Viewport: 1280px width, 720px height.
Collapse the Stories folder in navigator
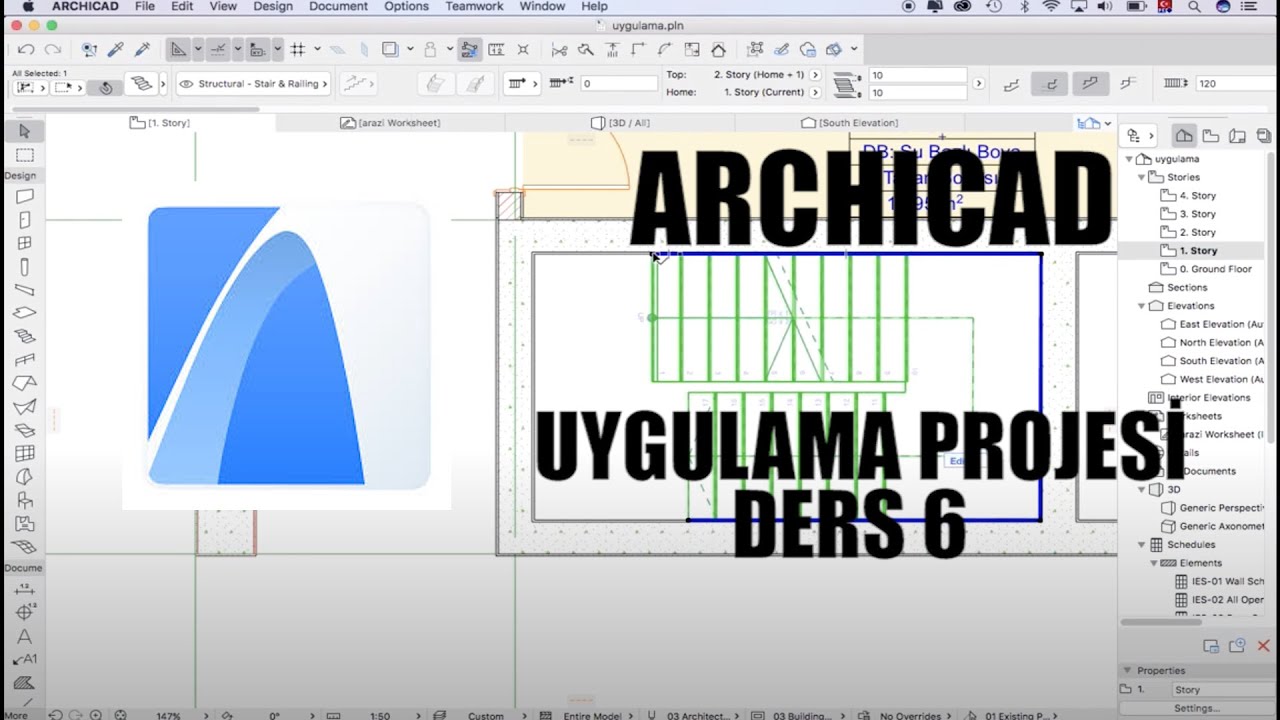[1142, 177]
